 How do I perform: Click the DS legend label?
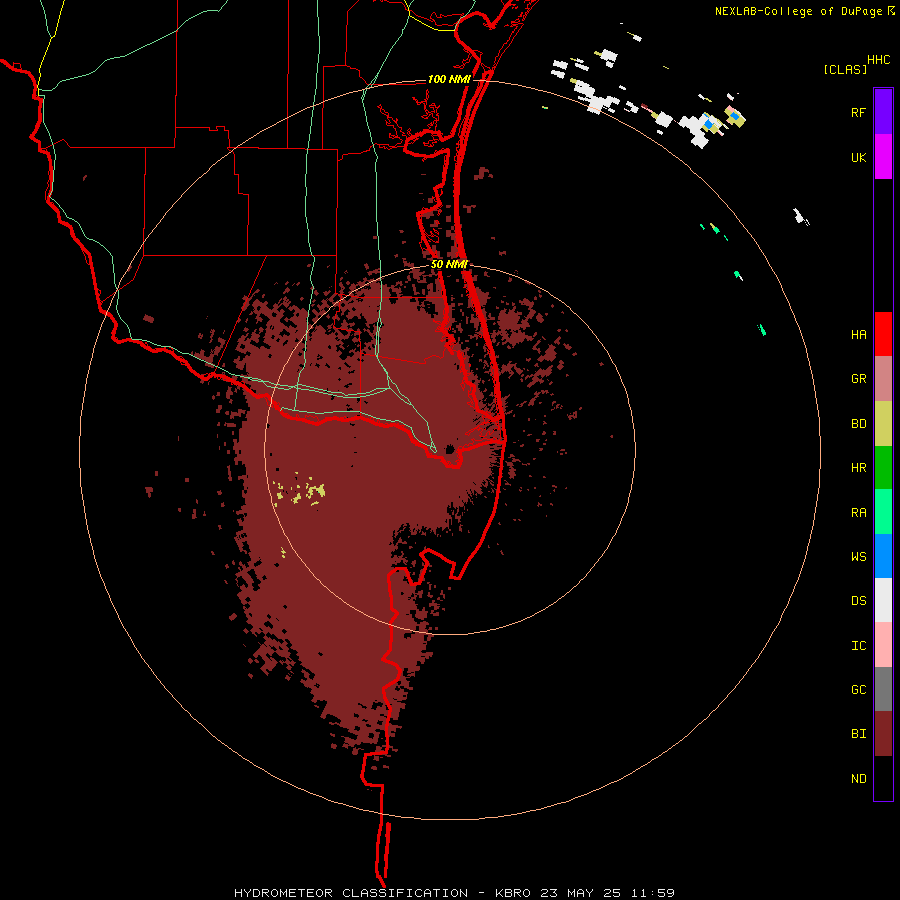coord(858,601)
